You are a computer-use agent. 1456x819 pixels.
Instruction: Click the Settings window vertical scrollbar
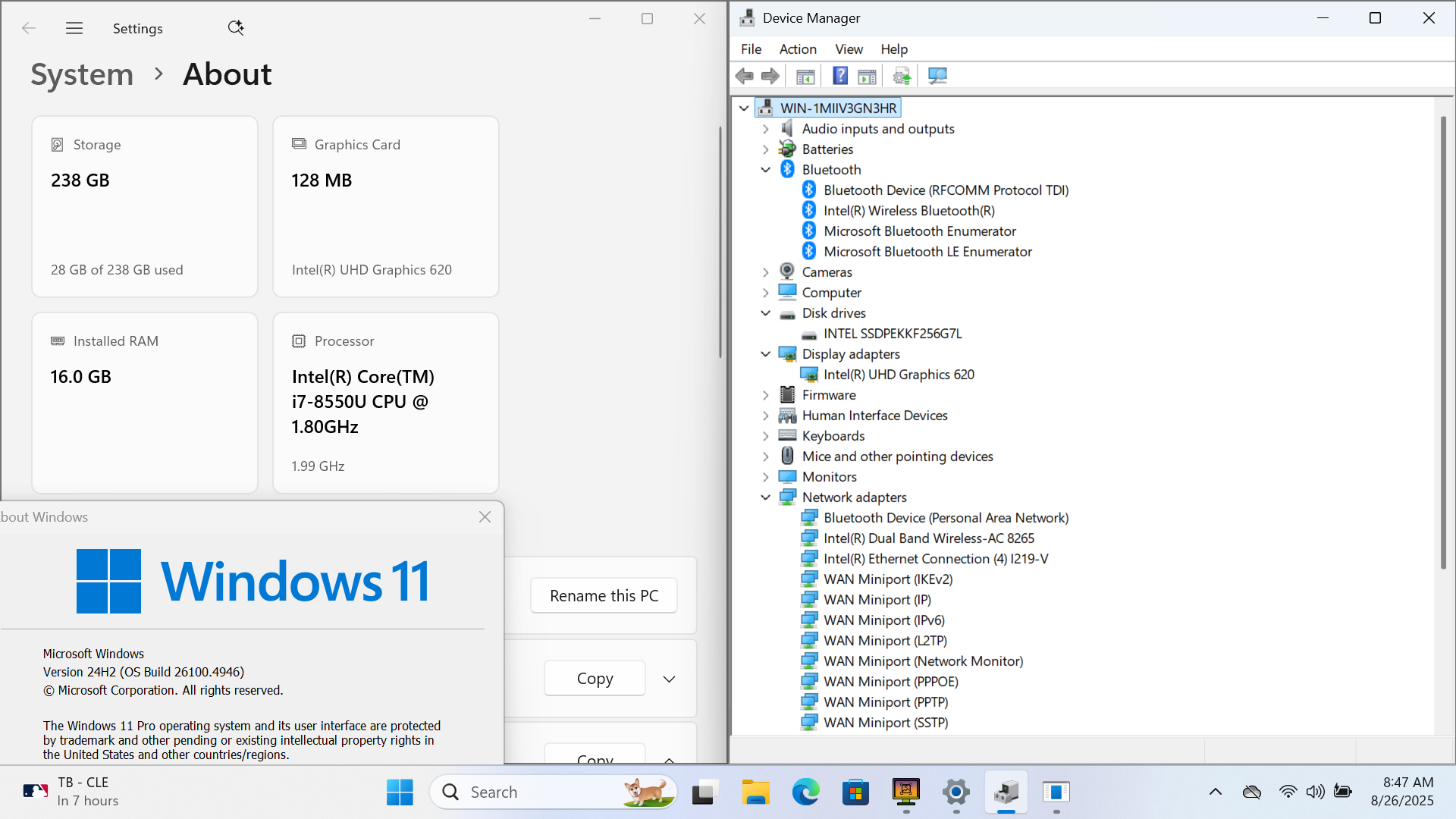pyautogui.click(x=721, y=243)
